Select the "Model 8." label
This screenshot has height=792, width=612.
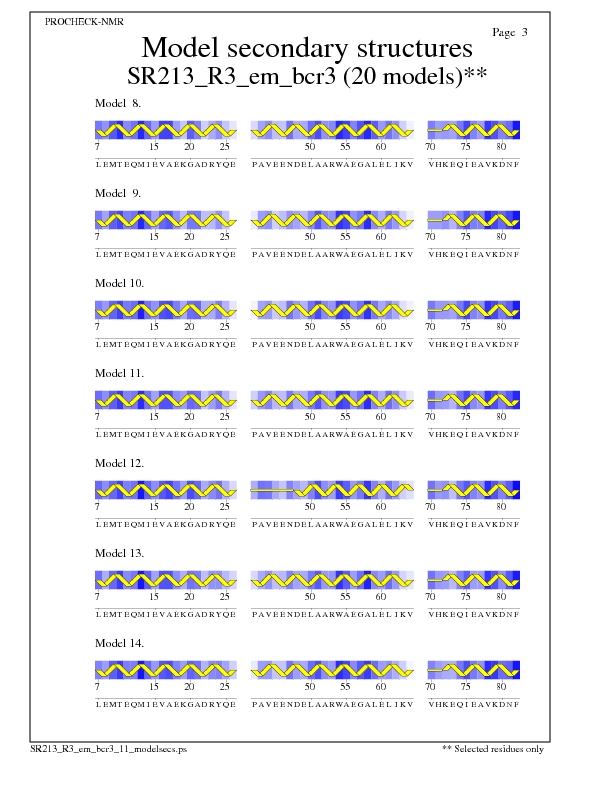(x=119, y=103)
